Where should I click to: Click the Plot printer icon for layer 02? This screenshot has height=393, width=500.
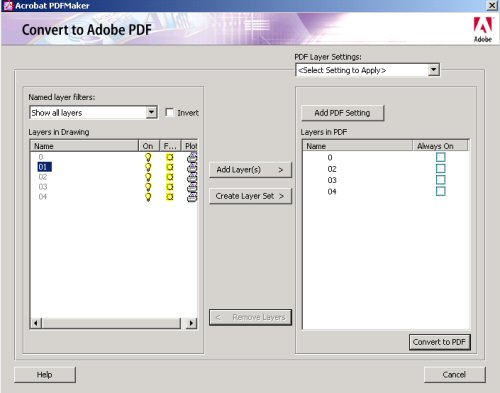(x=192, y=177)
